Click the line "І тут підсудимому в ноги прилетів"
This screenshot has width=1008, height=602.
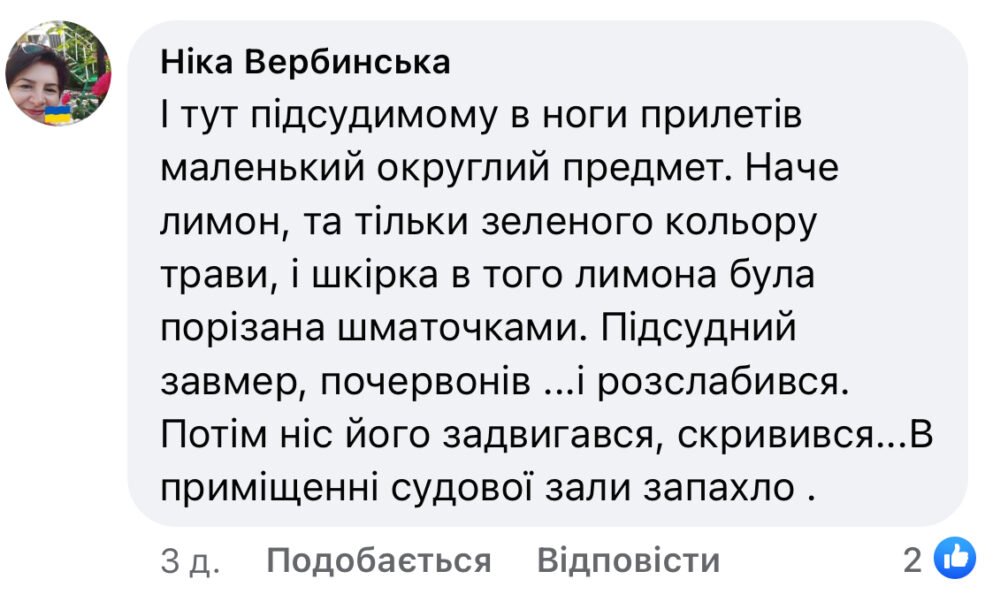coord(481,116)
